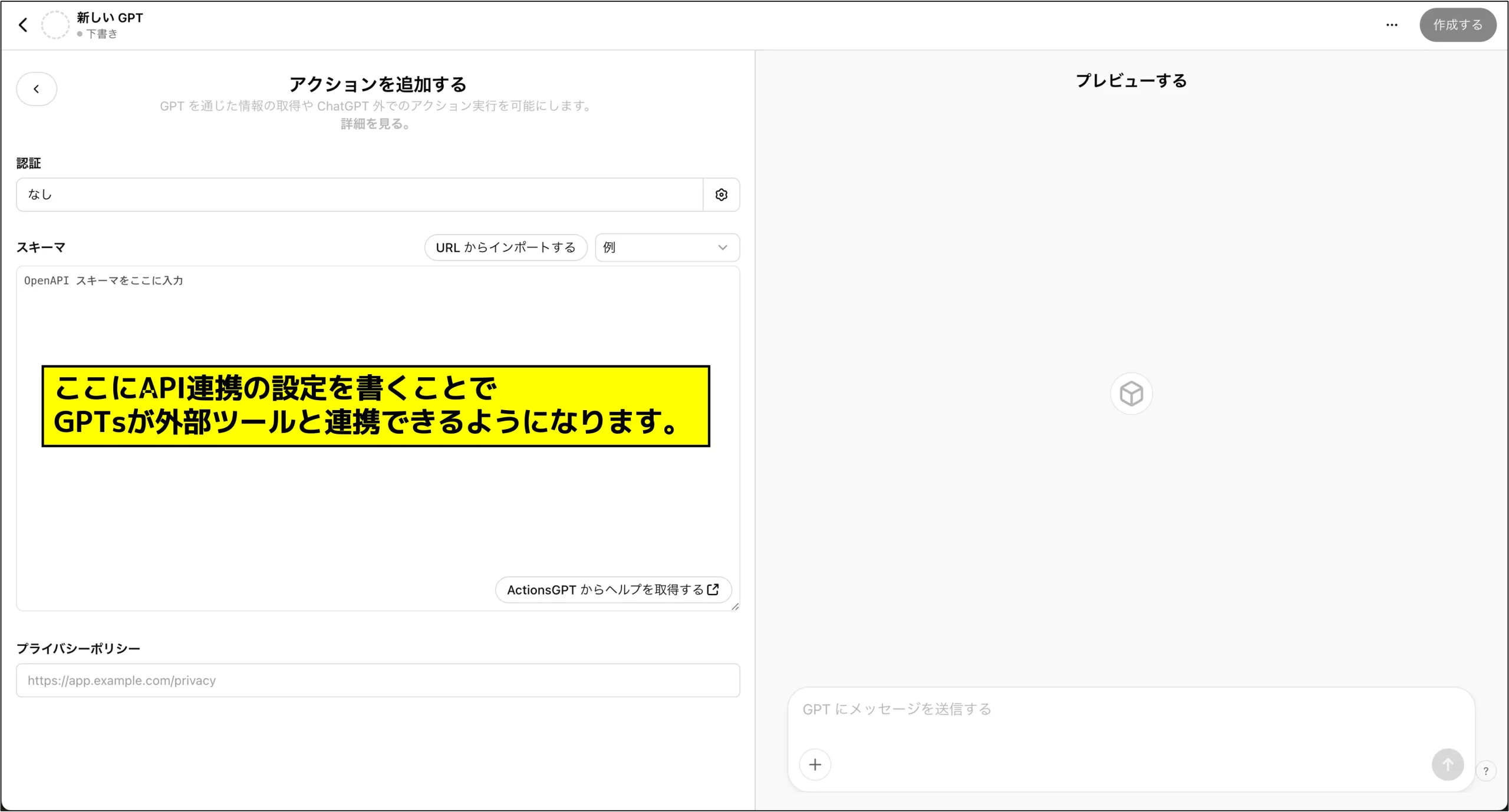Click the privacy policy URL input field
1509x812 pixels.
pyautogui.click(x=377, y=680)
